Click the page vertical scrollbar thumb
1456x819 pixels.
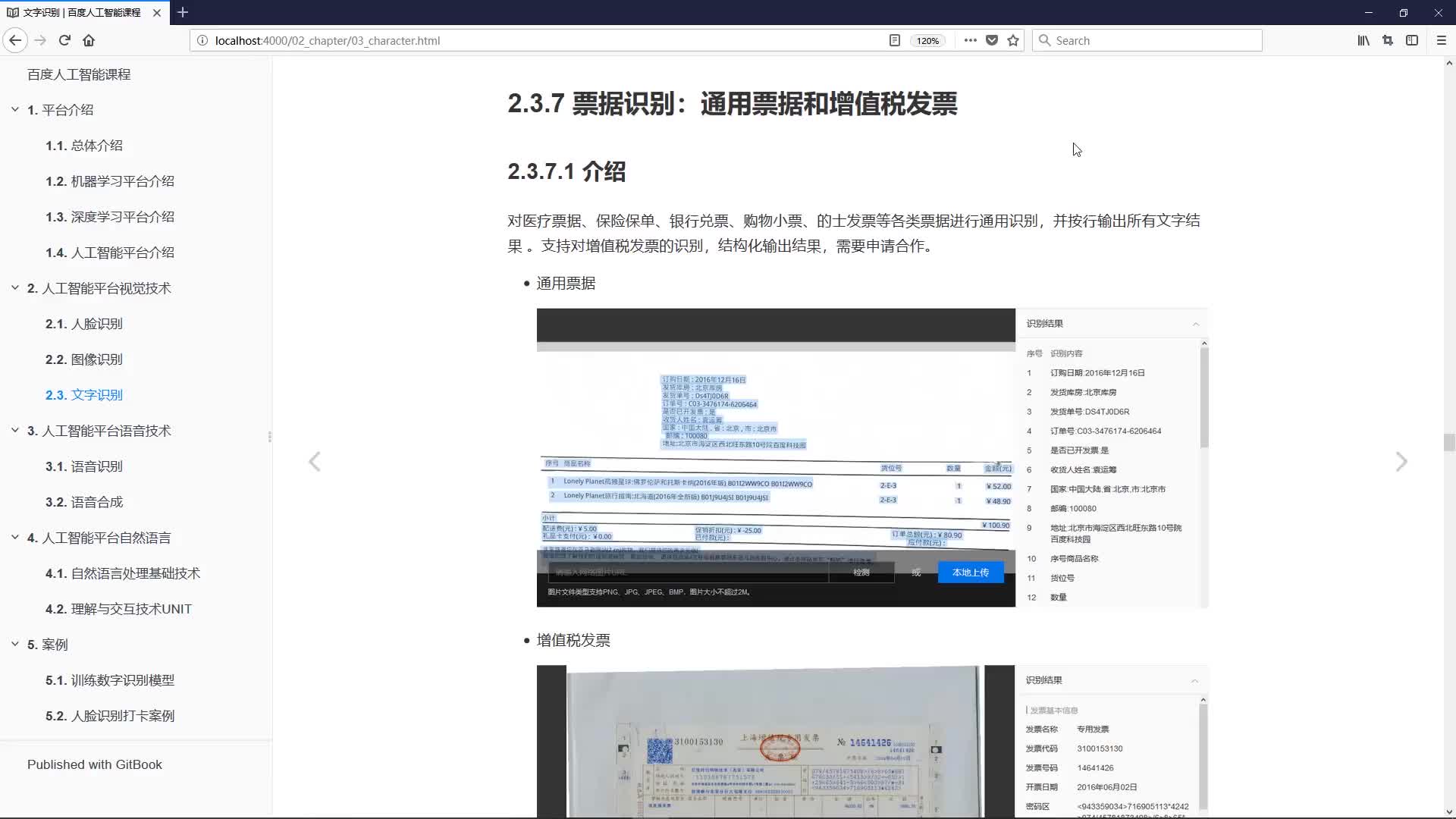point(1449,442)
